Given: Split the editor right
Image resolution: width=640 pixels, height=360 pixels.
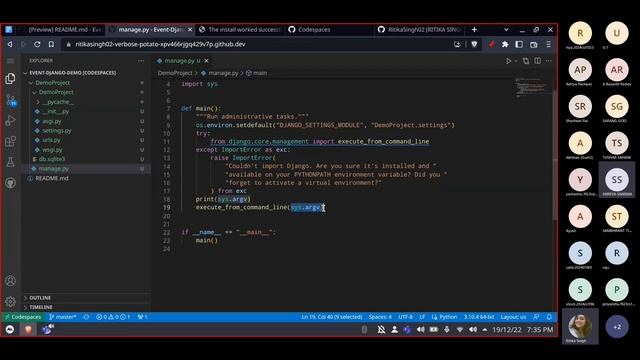Looking at the screenshot, I should (x=538, y=61).
